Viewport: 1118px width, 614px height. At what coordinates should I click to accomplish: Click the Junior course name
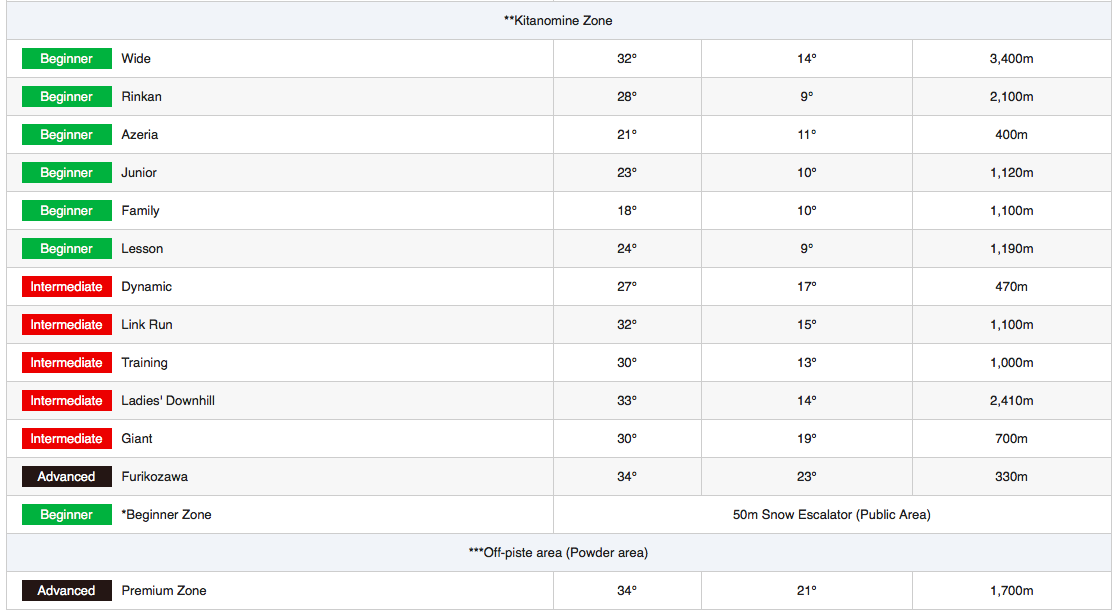point(139,173)
